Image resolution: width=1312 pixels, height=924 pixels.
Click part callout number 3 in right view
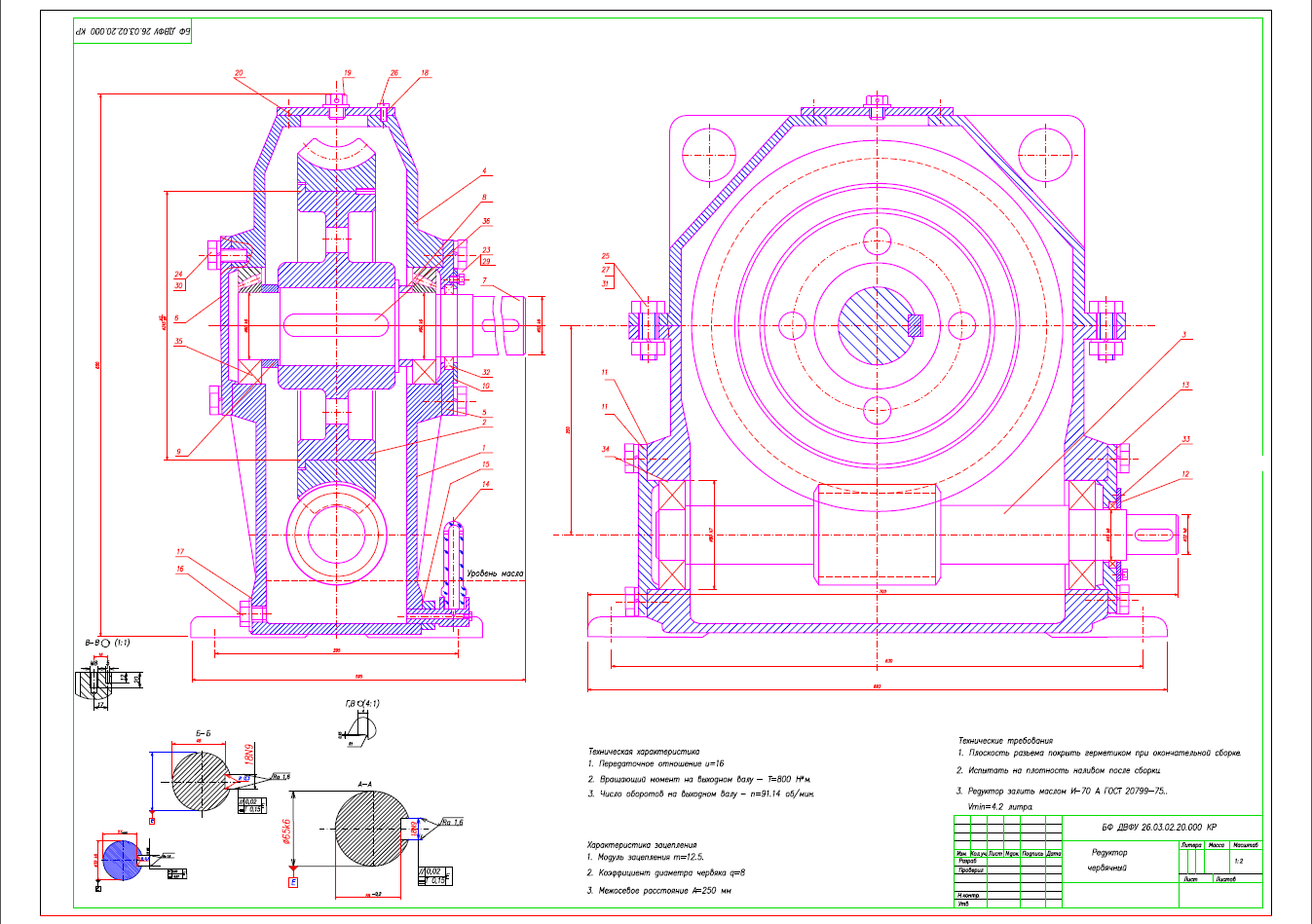click(x=1184, y=335)
